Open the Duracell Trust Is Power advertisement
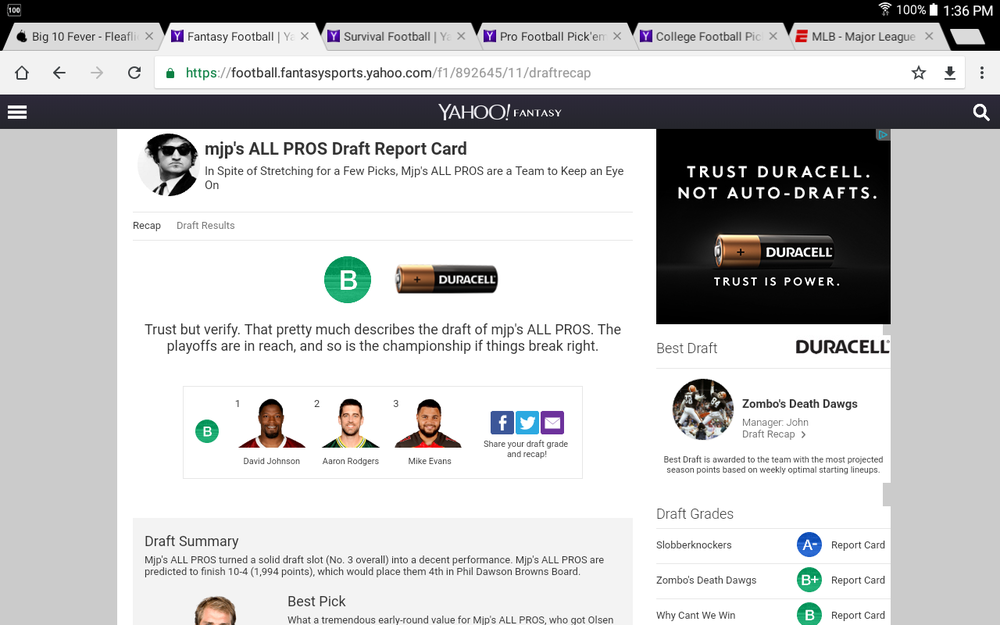Viewport: 1000px width, 625px height. point(773,226)
